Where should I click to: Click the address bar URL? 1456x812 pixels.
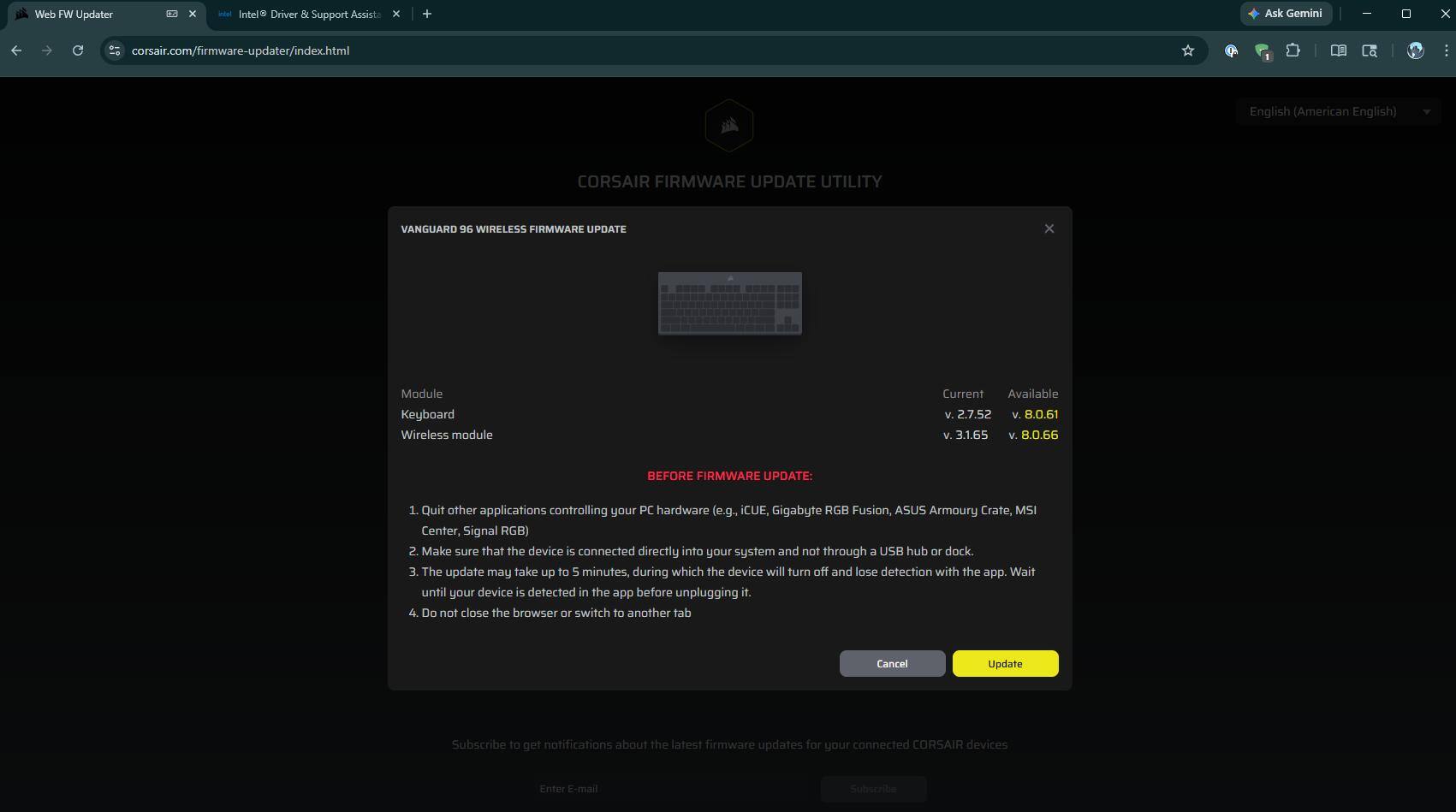pos(241,50)
